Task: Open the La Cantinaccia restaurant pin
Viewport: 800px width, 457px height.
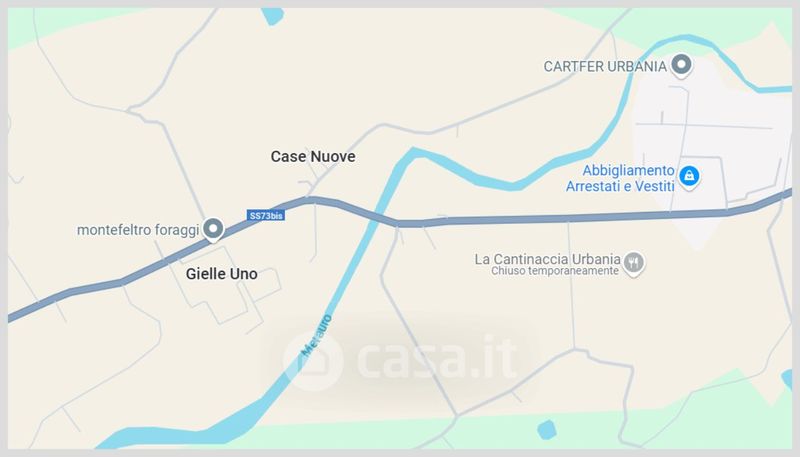Action: coord(634,264)
